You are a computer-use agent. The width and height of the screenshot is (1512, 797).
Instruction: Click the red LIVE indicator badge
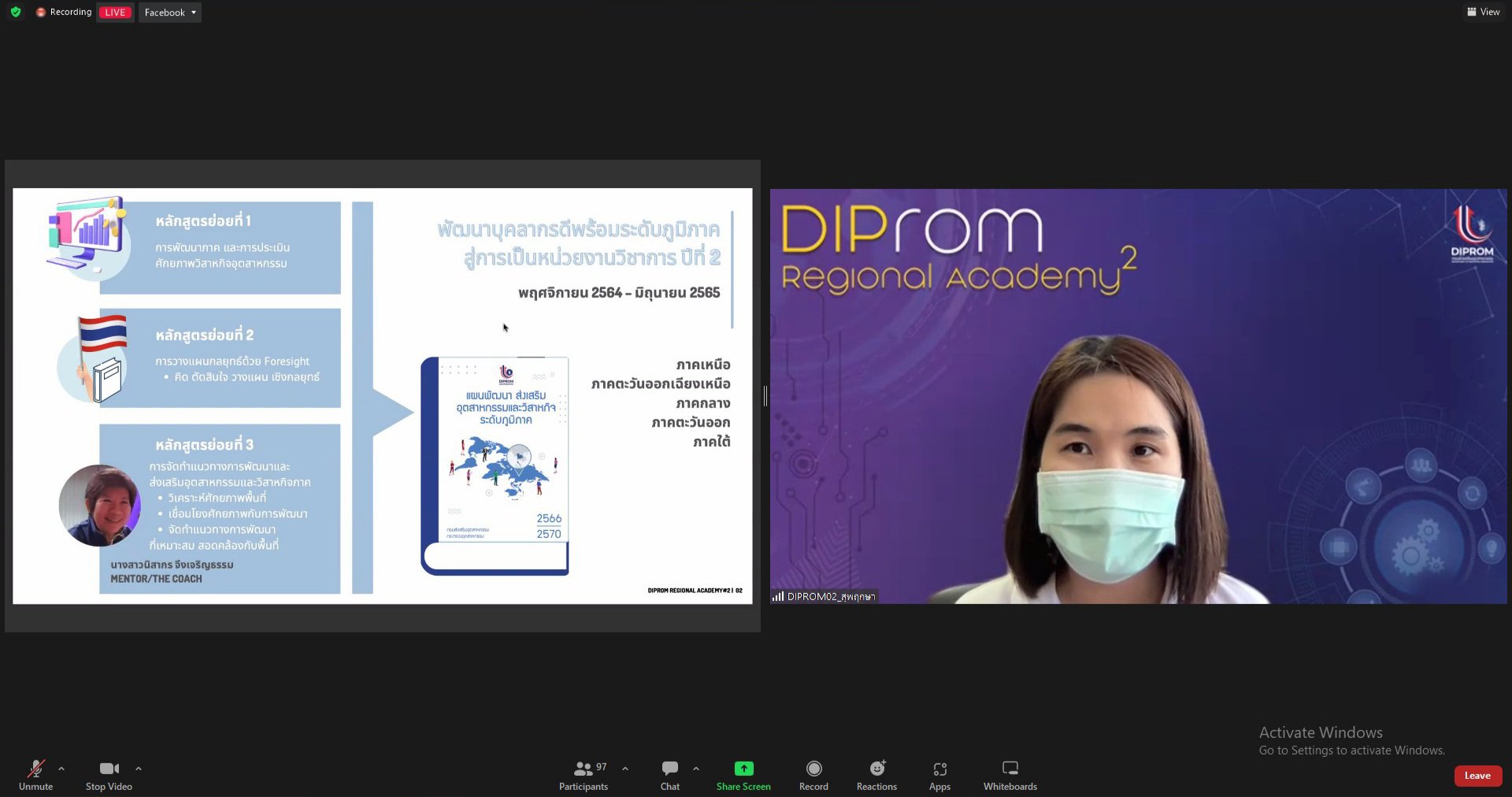[115, 13]
